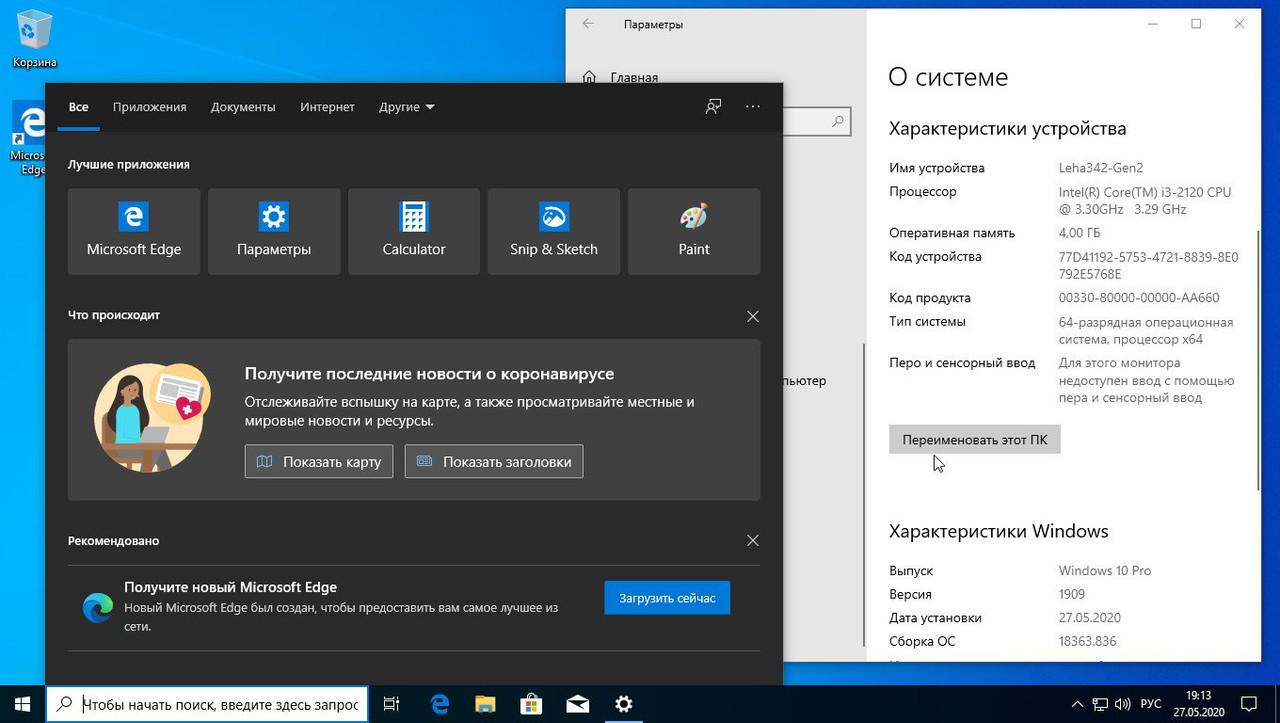This screenshot has height=723, width=1280.
Task: Click the Windows 10 Pro edition value
Action: [x=1105, y=571]
